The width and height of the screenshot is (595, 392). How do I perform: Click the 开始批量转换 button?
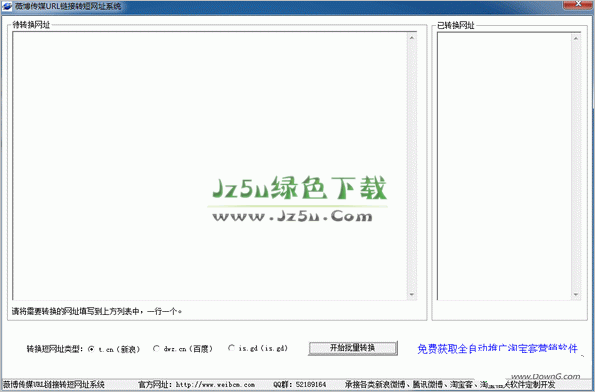(x=353, y=348)
